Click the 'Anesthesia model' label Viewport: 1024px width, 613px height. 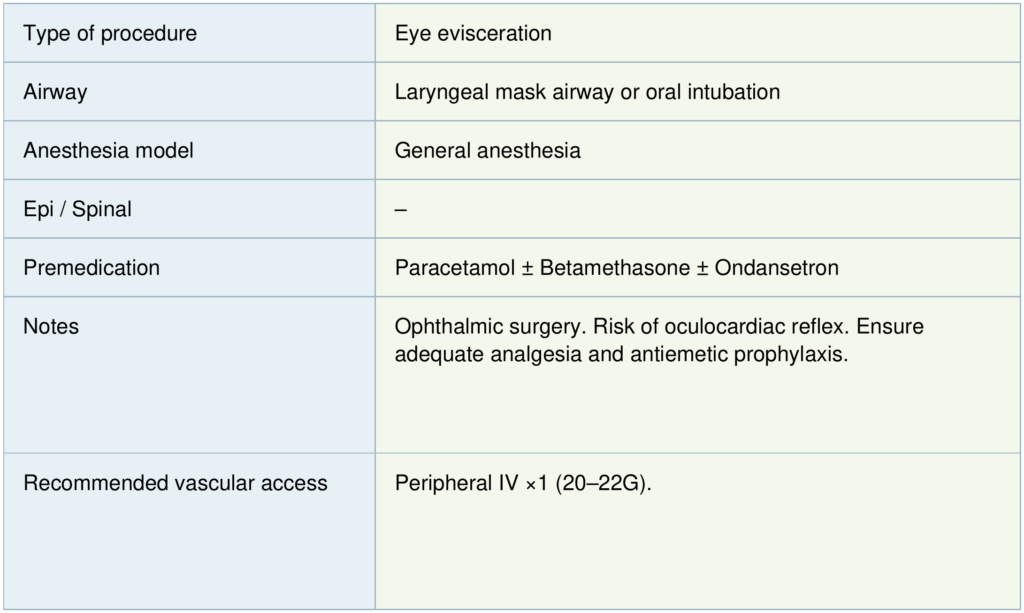[x=108, y=151]
